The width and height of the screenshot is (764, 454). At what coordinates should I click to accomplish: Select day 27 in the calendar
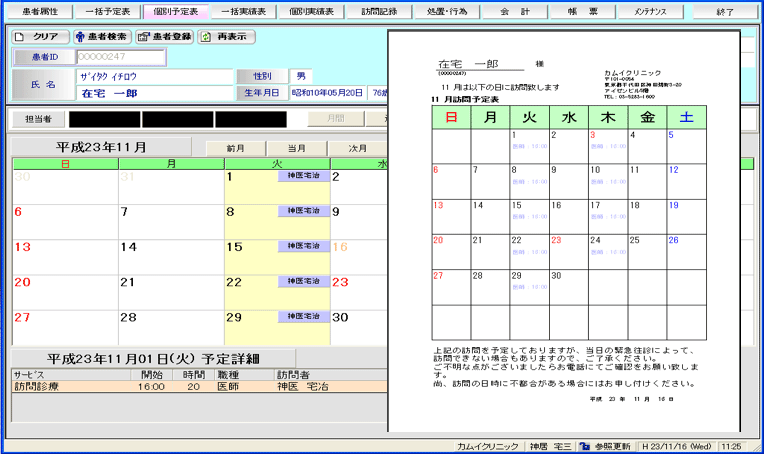[x=65, y=327]
